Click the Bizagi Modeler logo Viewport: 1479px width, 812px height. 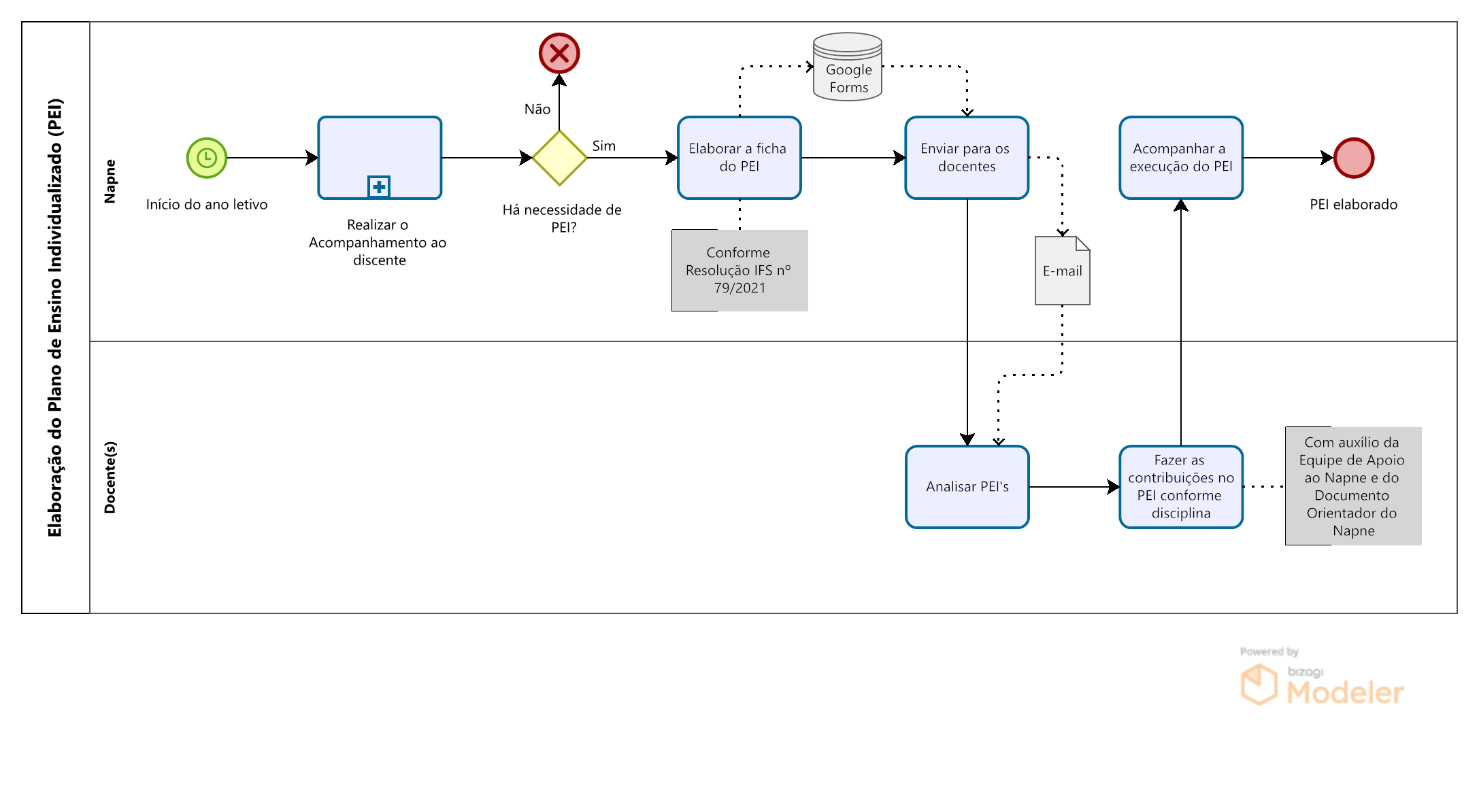1321,683
